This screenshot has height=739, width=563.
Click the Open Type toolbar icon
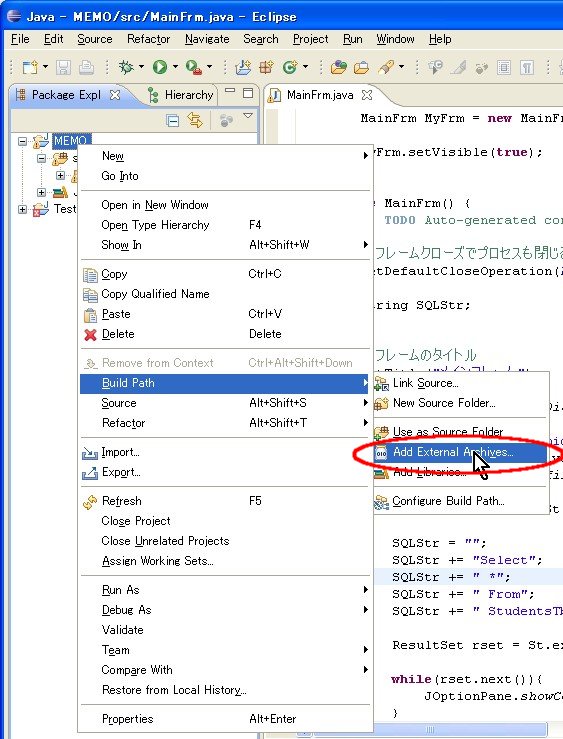pos(338,67)
